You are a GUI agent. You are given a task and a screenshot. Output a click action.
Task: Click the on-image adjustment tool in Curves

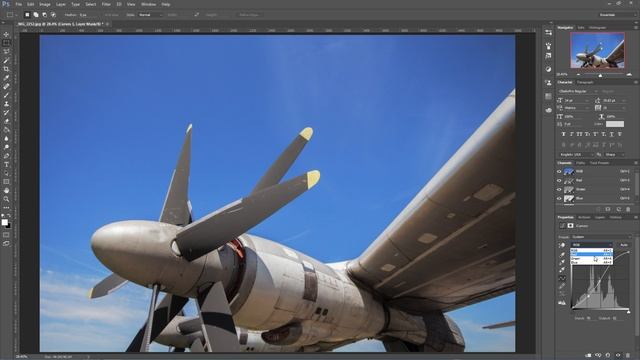tap(562, 245)
